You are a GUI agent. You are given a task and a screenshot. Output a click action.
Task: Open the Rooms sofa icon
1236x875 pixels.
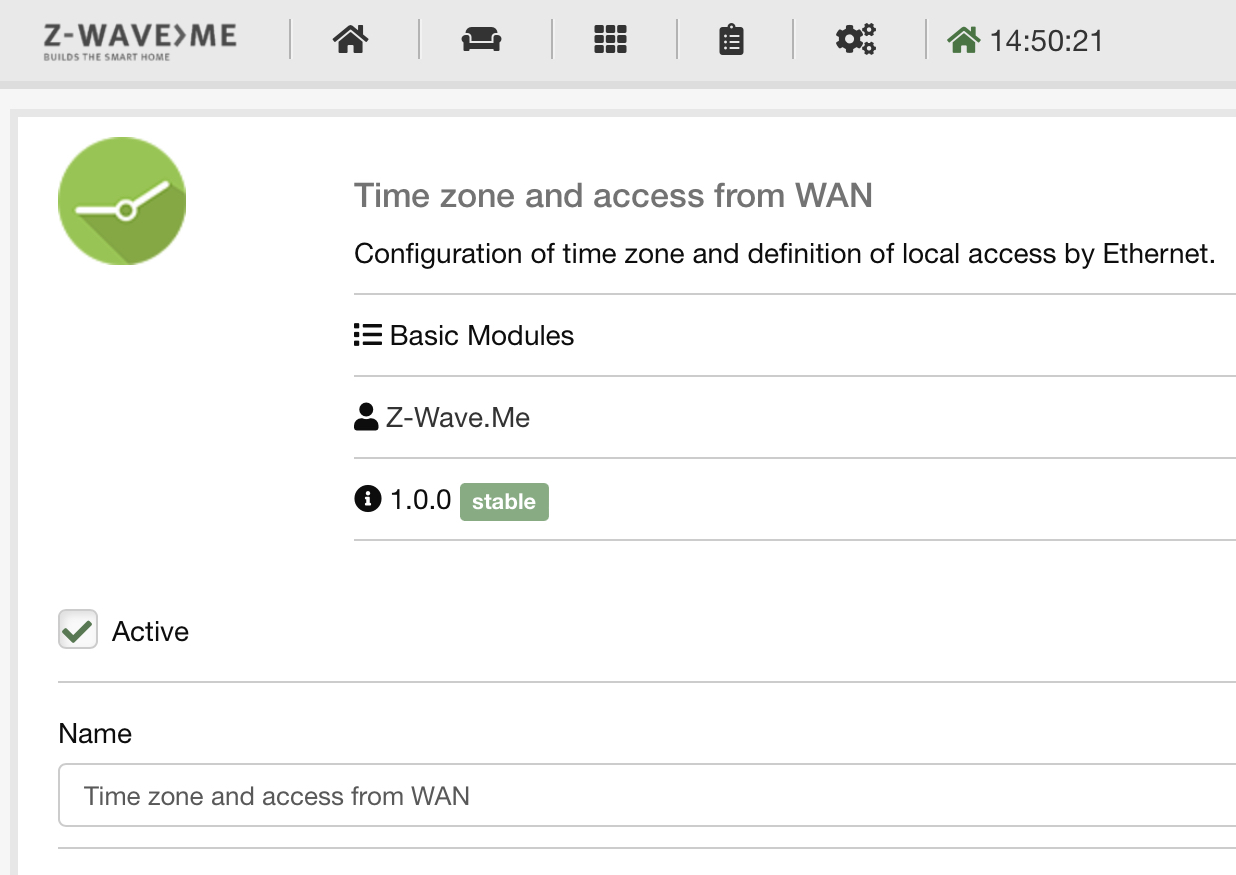tap(481, 40)
